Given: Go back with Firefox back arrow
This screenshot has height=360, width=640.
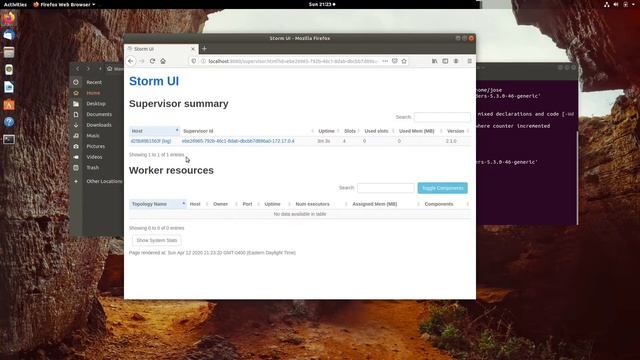Looking at the screenshot, I should click(x=131, y=61).
